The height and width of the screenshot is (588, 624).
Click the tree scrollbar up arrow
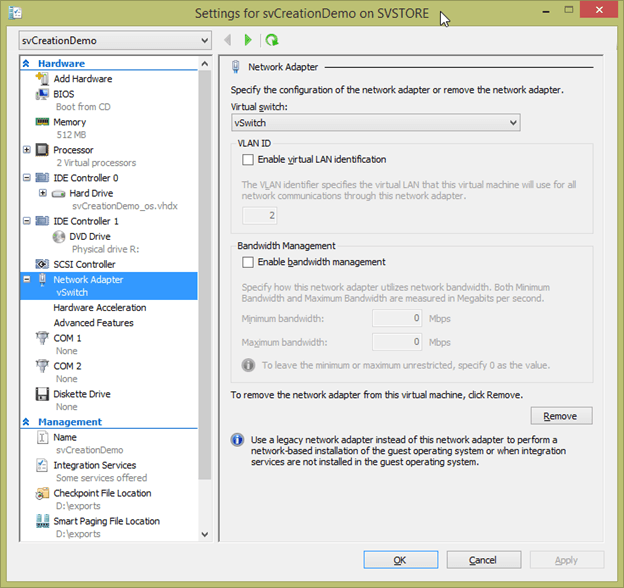point(205,64)
